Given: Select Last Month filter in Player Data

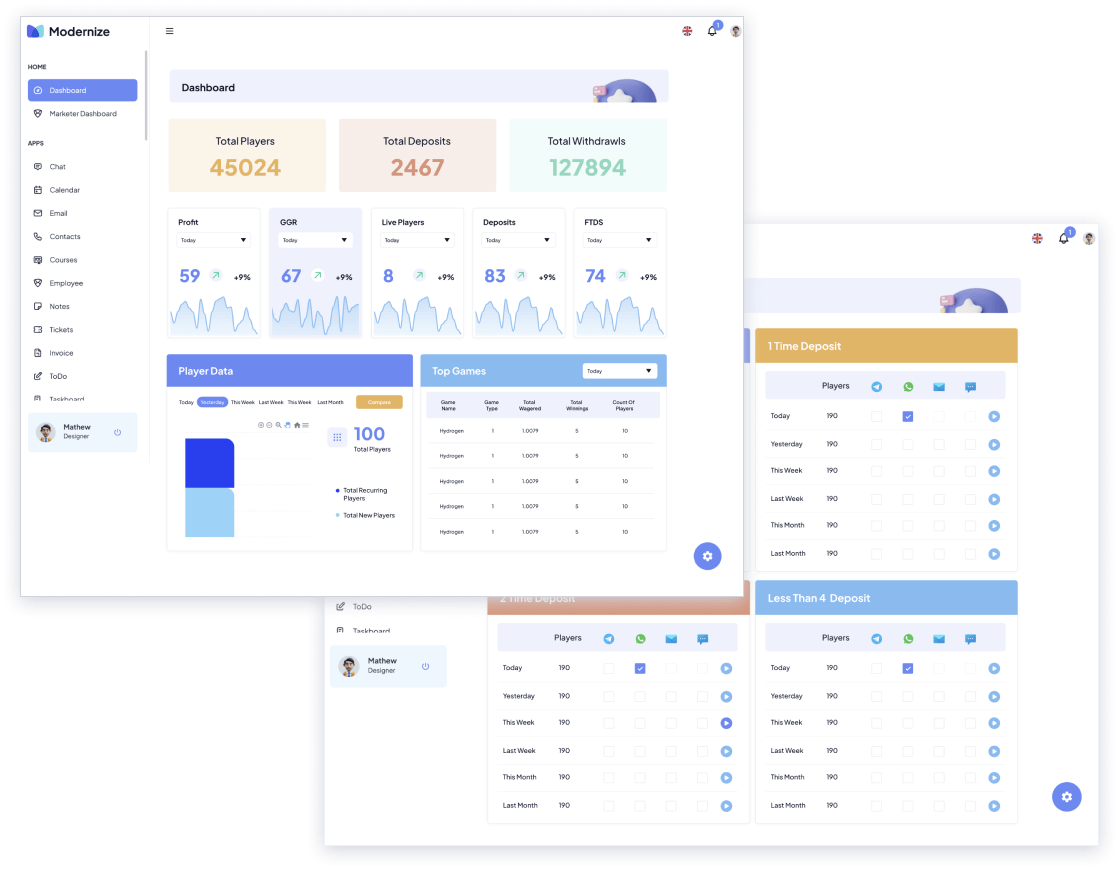Looking at the screenshot, I should tap(330, 402).
